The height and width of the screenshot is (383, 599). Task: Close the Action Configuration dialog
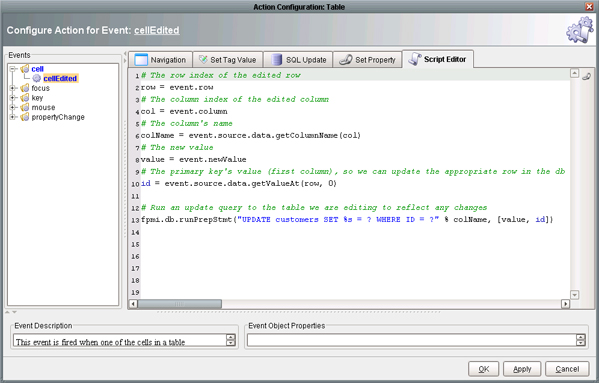[x=589, y=6]
